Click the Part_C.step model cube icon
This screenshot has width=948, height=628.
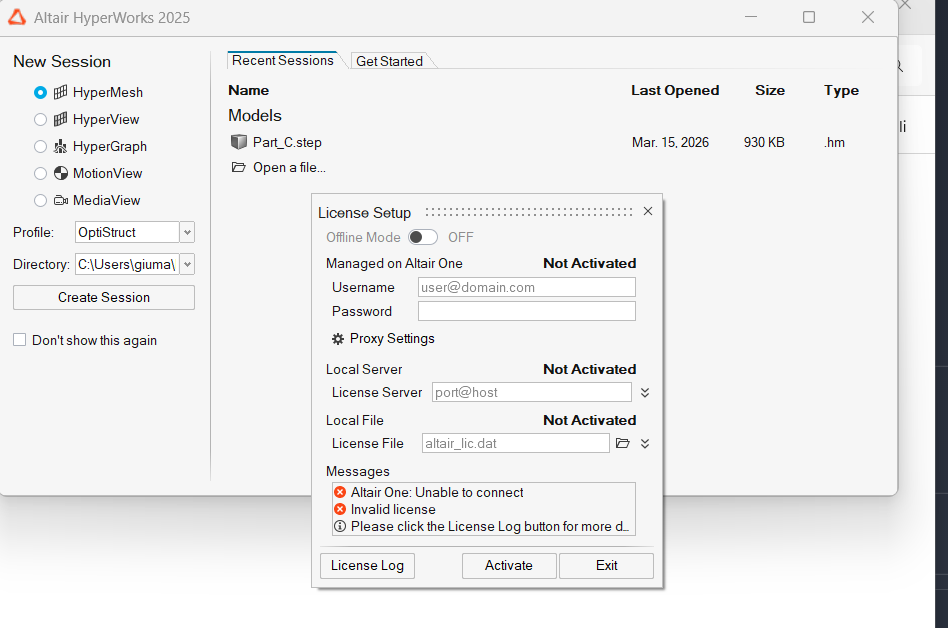click(x=239, y=142)
